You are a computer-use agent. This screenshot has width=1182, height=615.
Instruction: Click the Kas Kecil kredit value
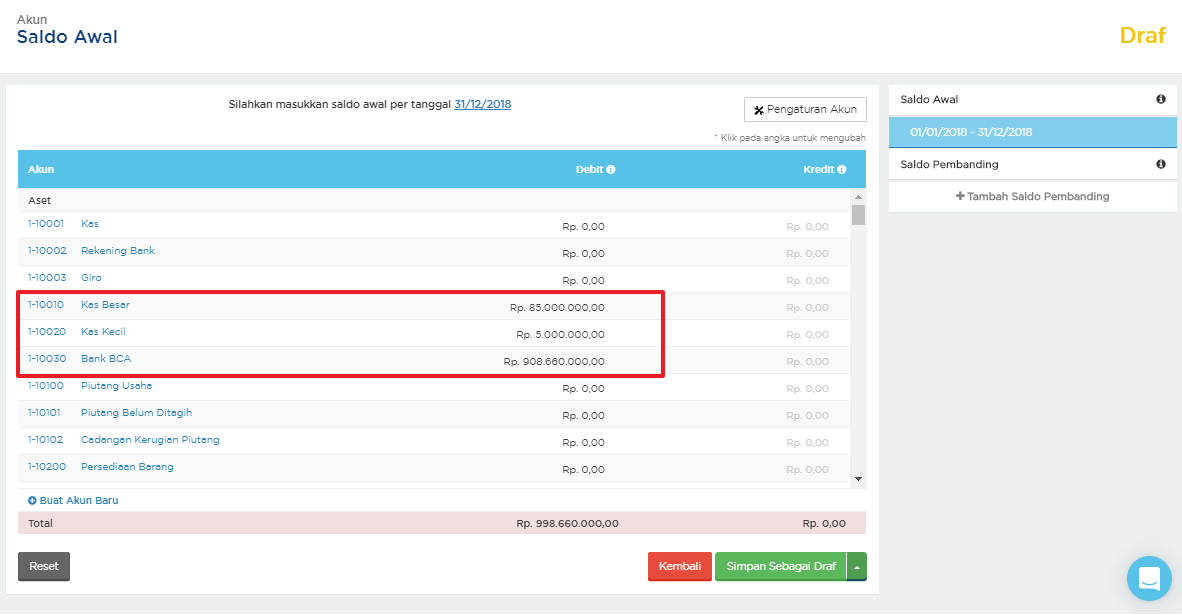pyautogui.click(x=807, y=335)
